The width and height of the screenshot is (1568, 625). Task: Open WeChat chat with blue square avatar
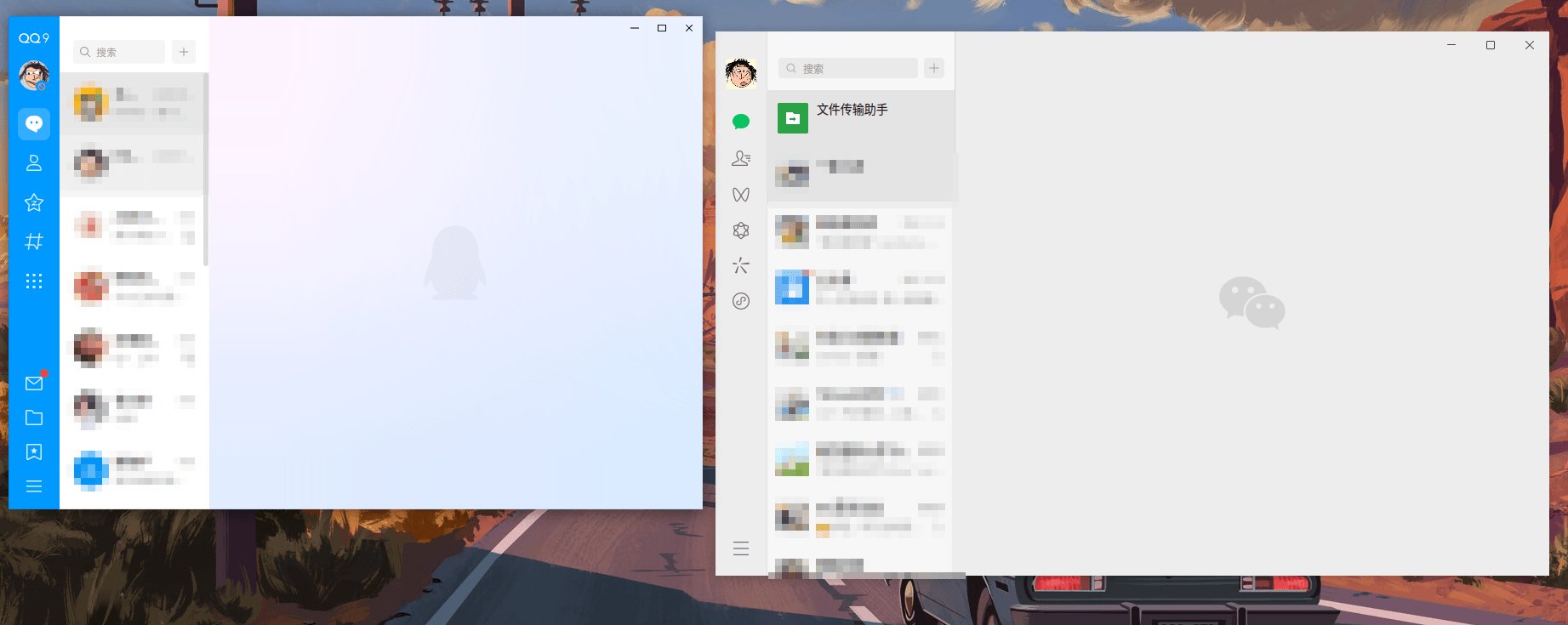pyautogui.click(x=861, y=287)
